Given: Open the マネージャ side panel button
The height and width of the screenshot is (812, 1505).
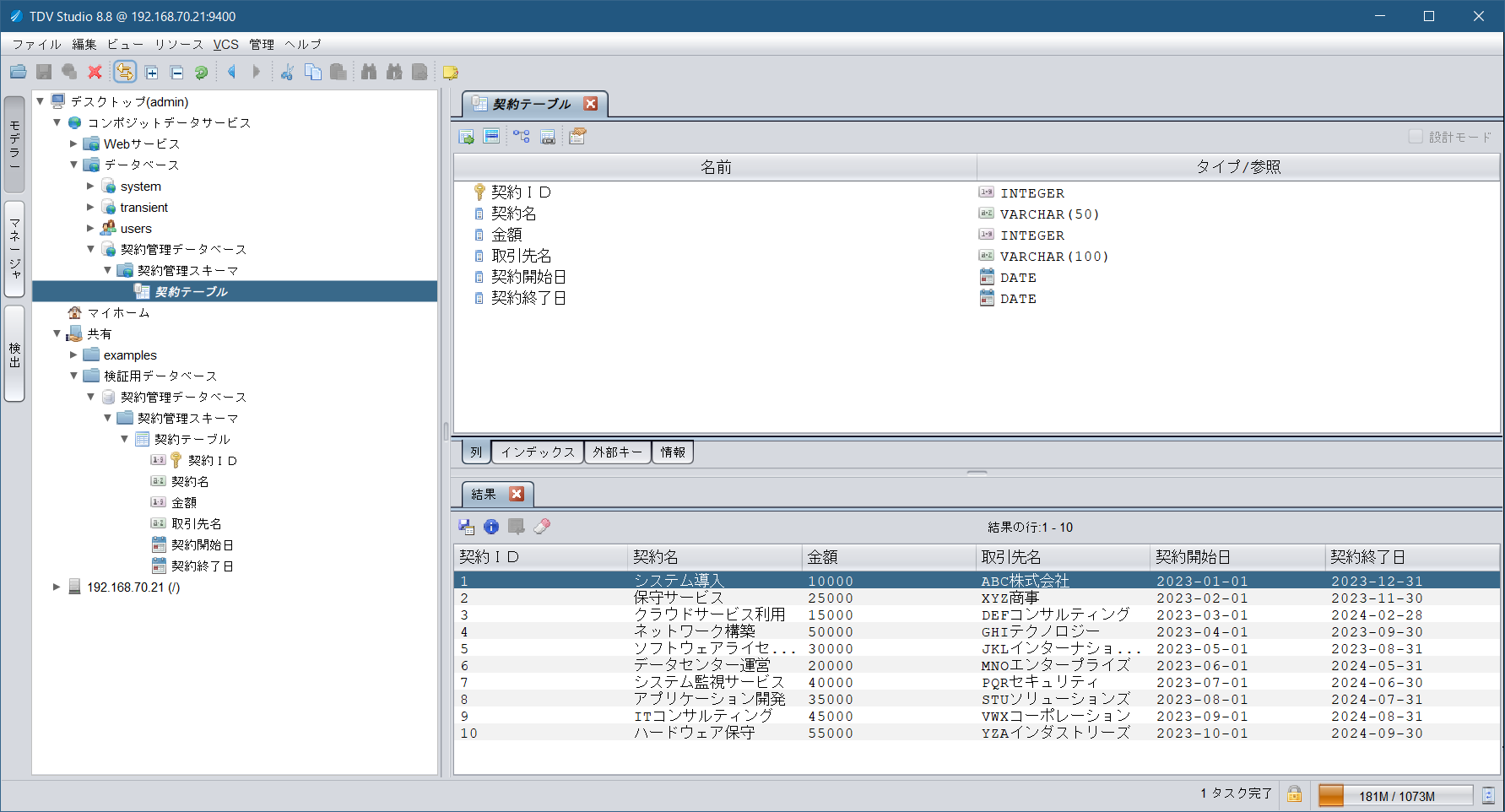Looking at the screenshot, I should pos(14,249).
